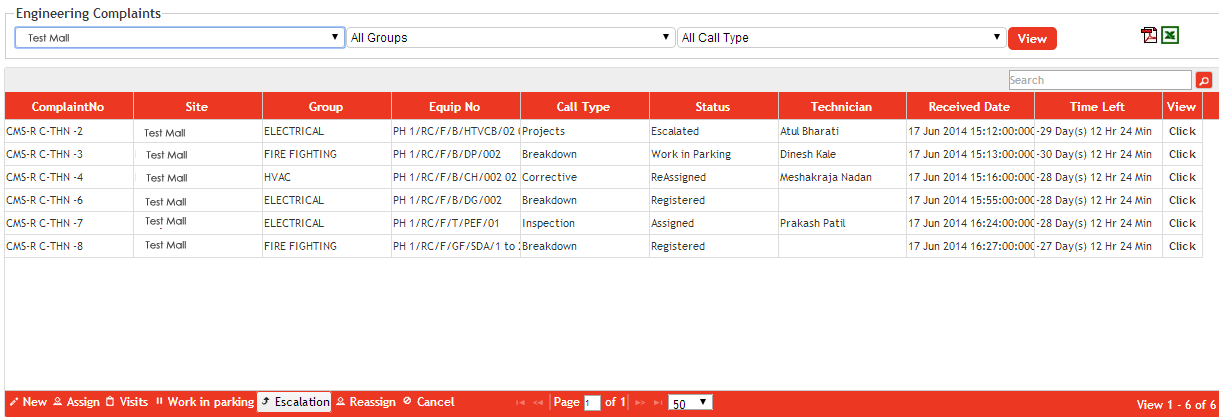Export complaints to Excel icon
The image size is (1219, 417).
[1170, 36]
